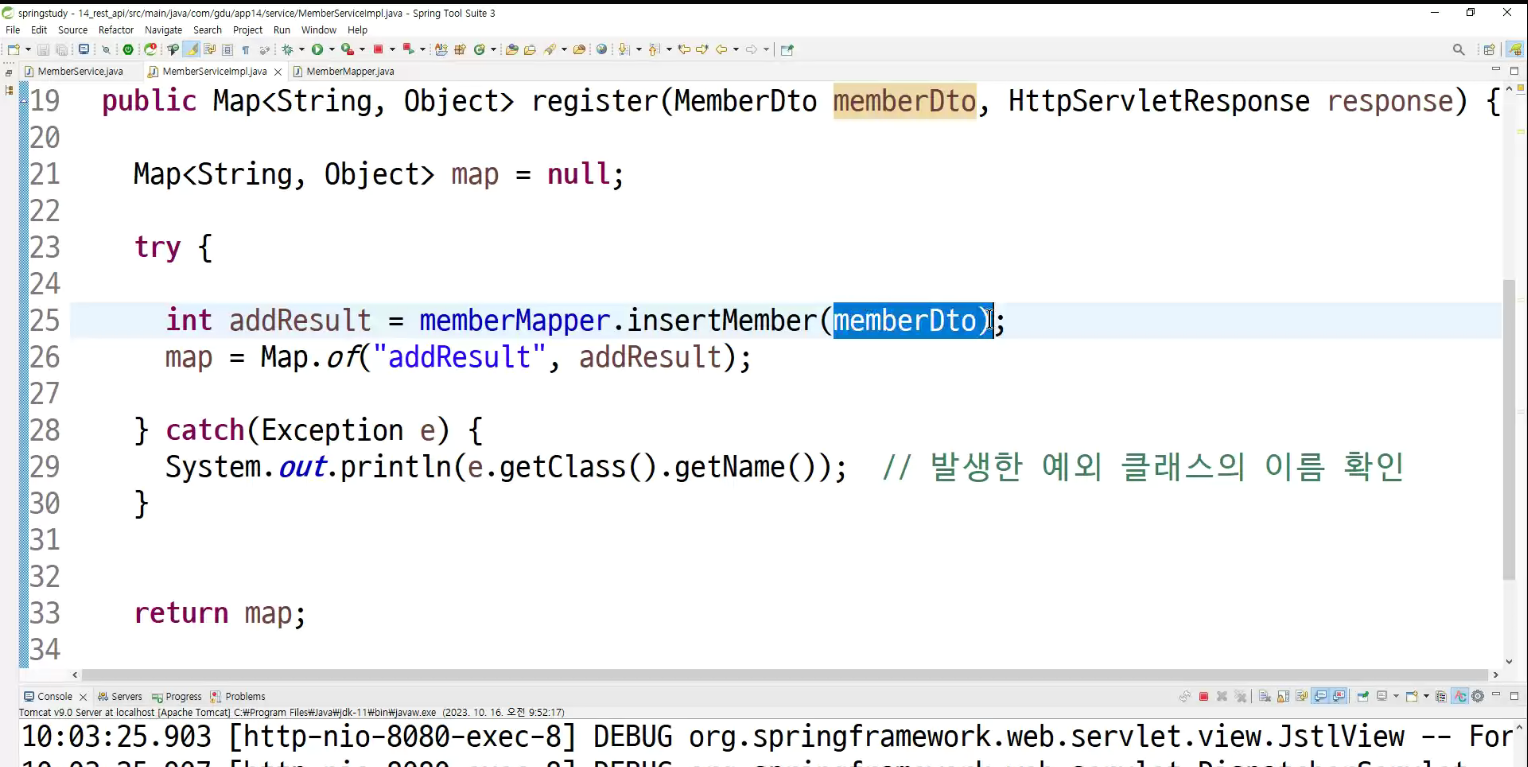Image resolution: width=1528 pixels, height=767 pixels.
Task: Open the Run menu
Action: (282, 30)
